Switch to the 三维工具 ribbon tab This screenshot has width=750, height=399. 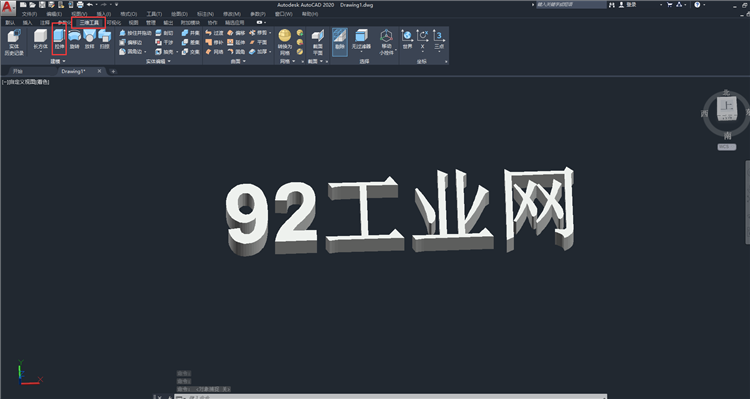(89, 22)
